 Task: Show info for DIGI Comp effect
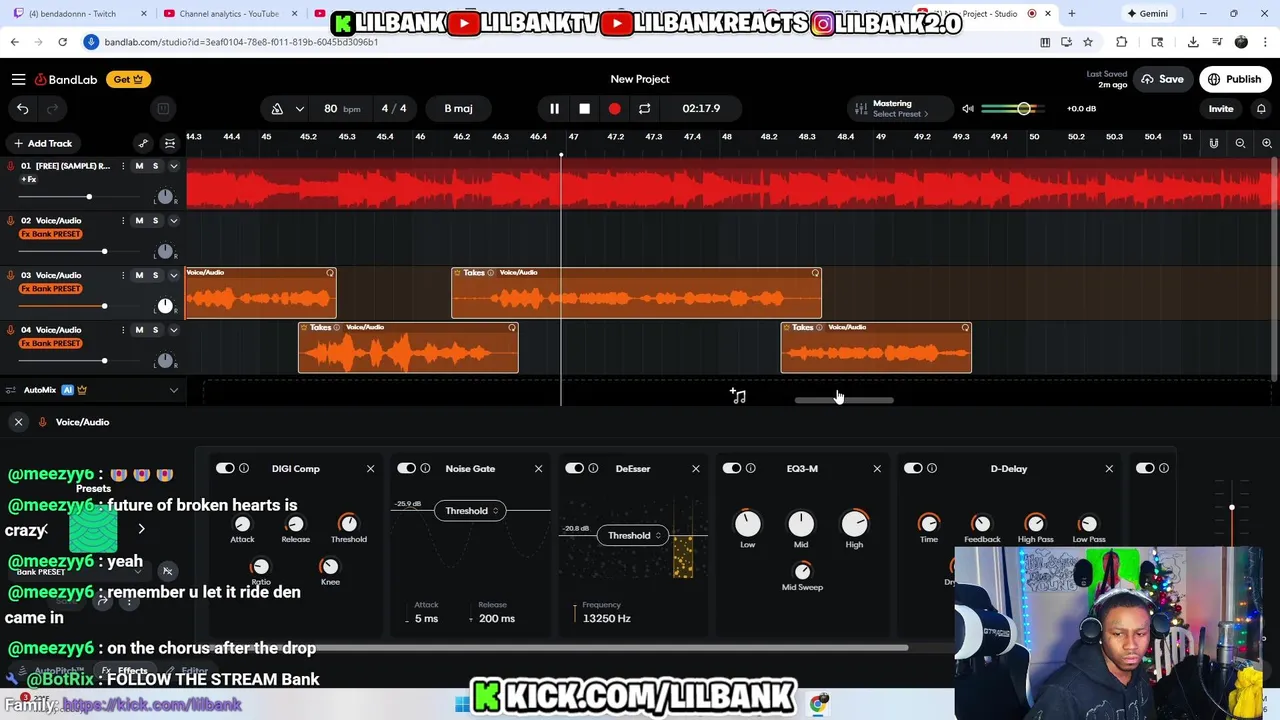pos(244,468)
